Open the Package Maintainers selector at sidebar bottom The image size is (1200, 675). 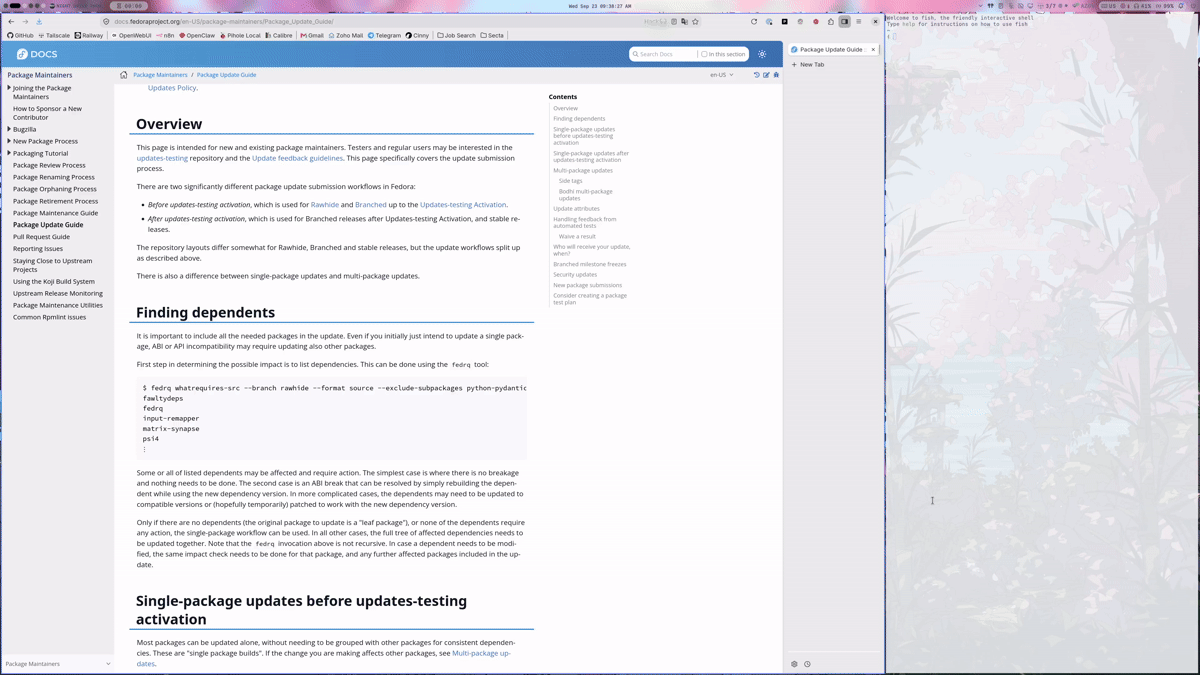[57, 664]
